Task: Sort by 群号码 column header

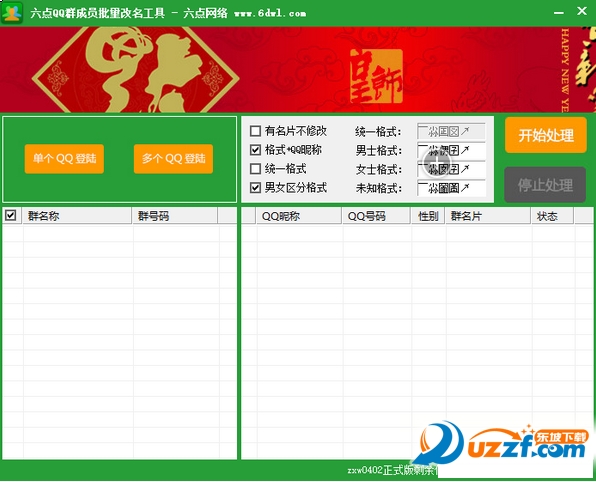Action: click(x=175, y=216)
